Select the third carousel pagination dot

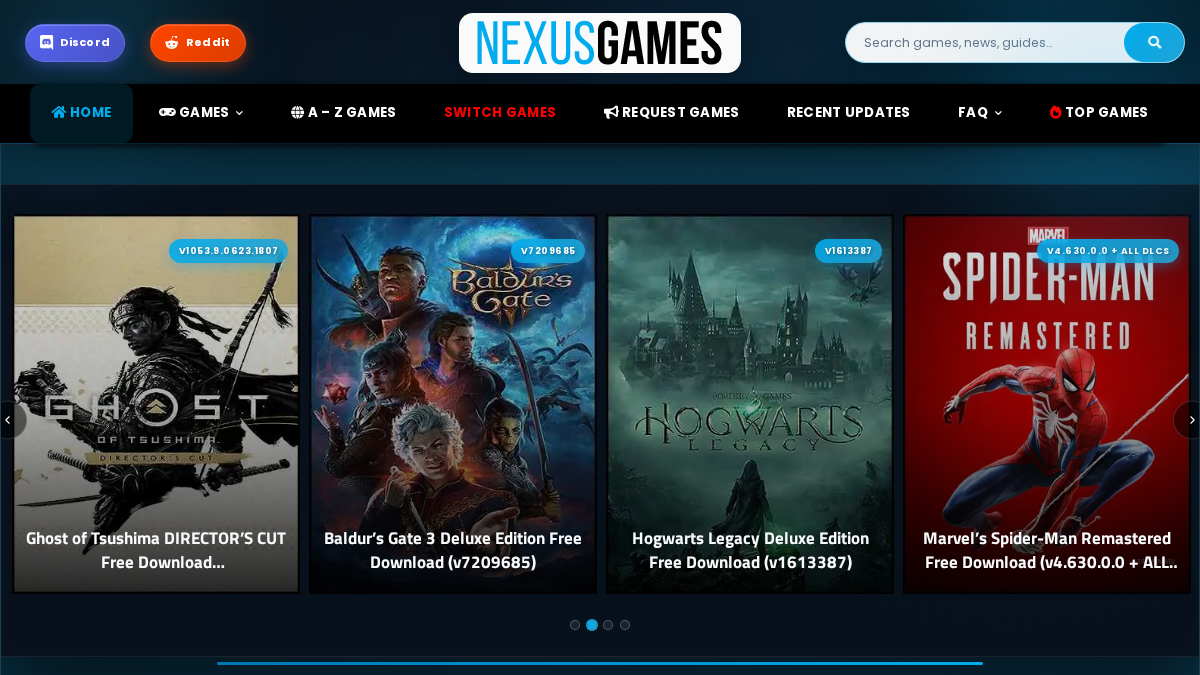point(608,625)
